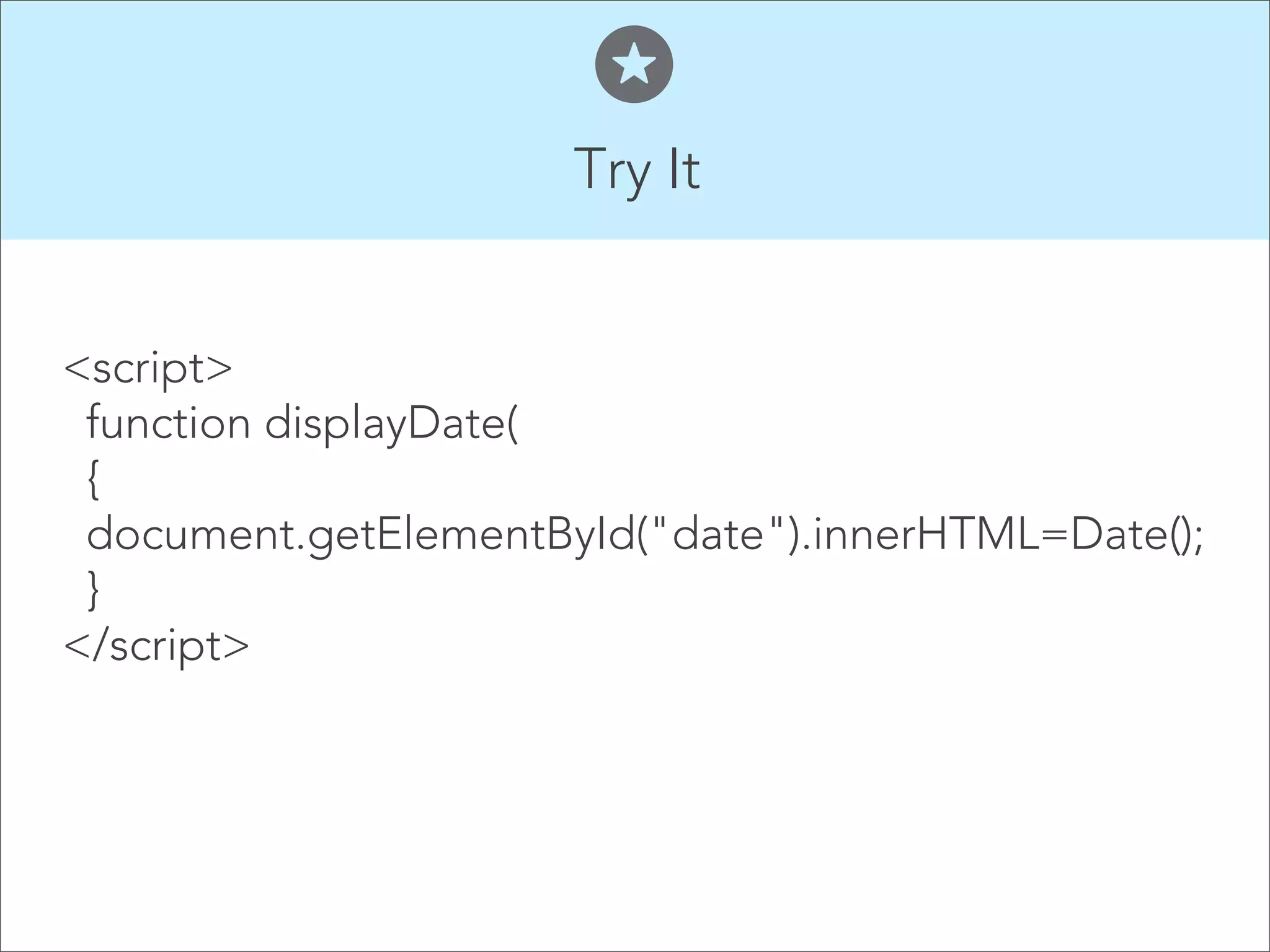This screenshot has height=952, width=1270.
Task: Select the displayDate( function name
Action: (391, 425)
